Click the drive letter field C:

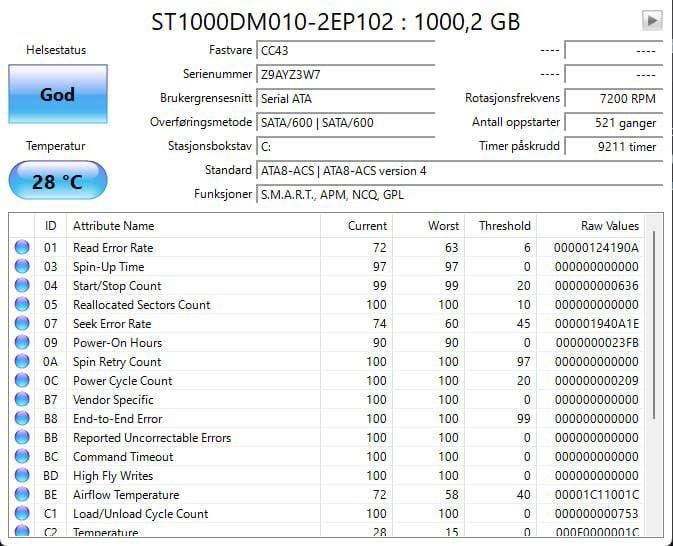[346, 147]
